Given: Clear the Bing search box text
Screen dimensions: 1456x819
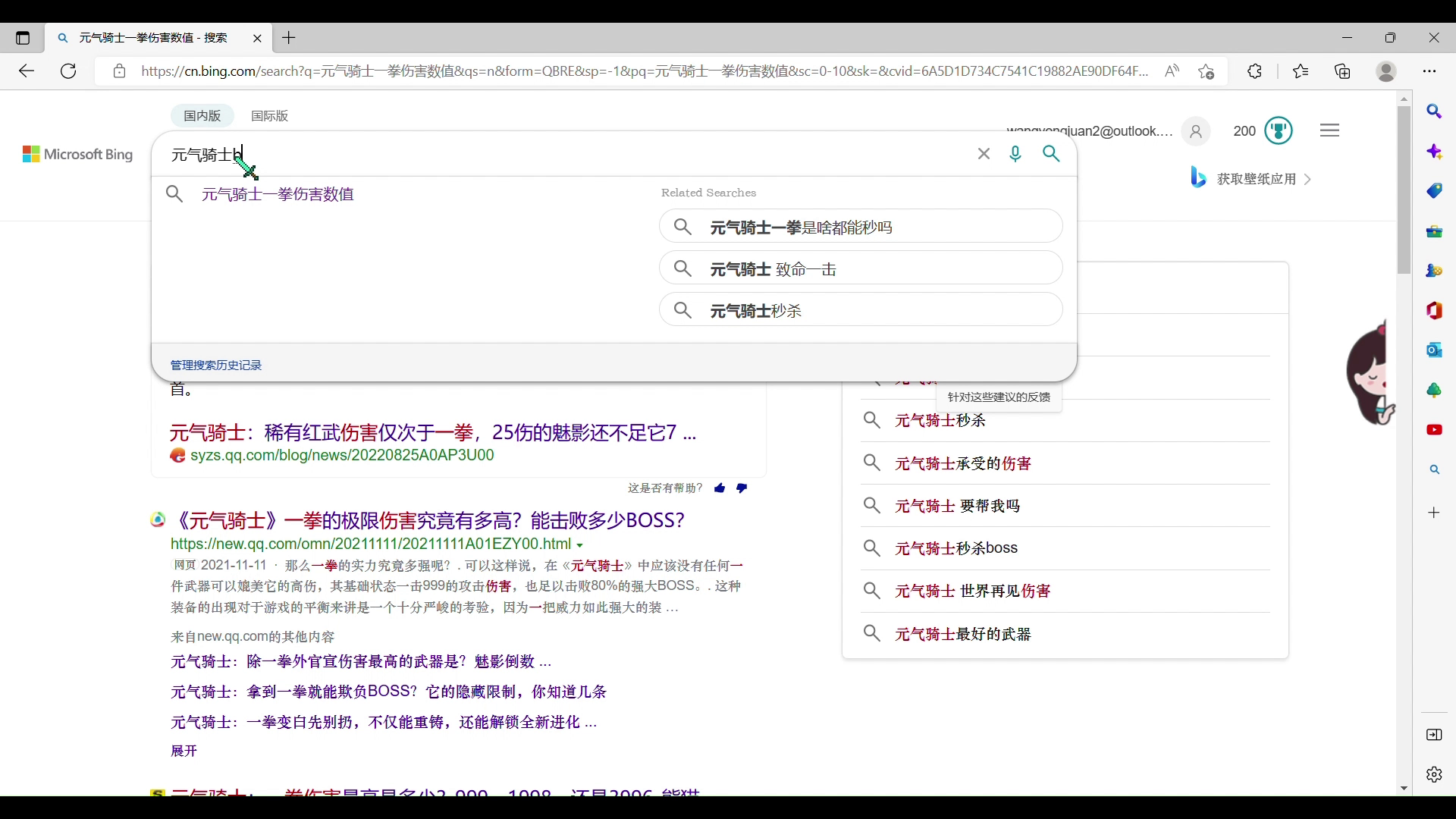Looking at the screenshot, I should [x=984, y=154].
